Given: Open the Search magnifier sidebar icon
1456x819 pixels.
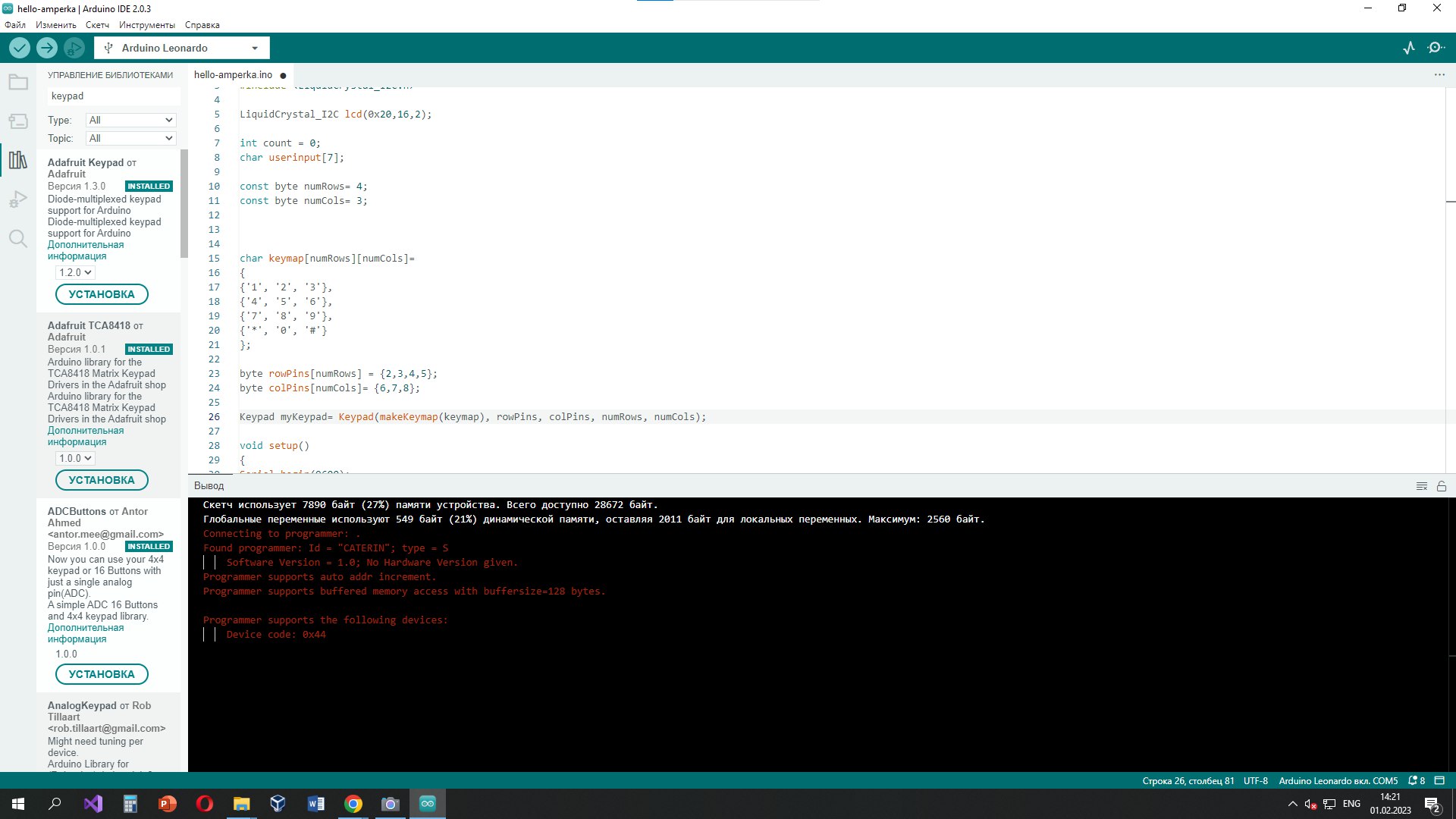Looking at the screenshot, I should pos(18,239).
